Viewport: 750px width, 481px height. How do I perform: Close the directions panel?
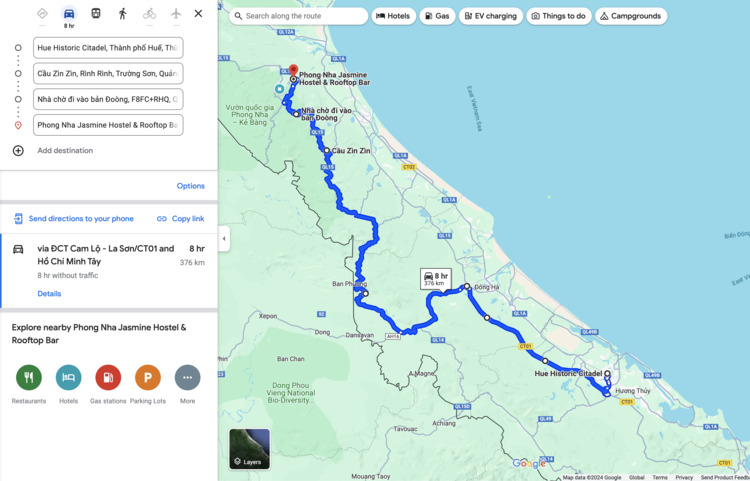click(x=198, y=13)
